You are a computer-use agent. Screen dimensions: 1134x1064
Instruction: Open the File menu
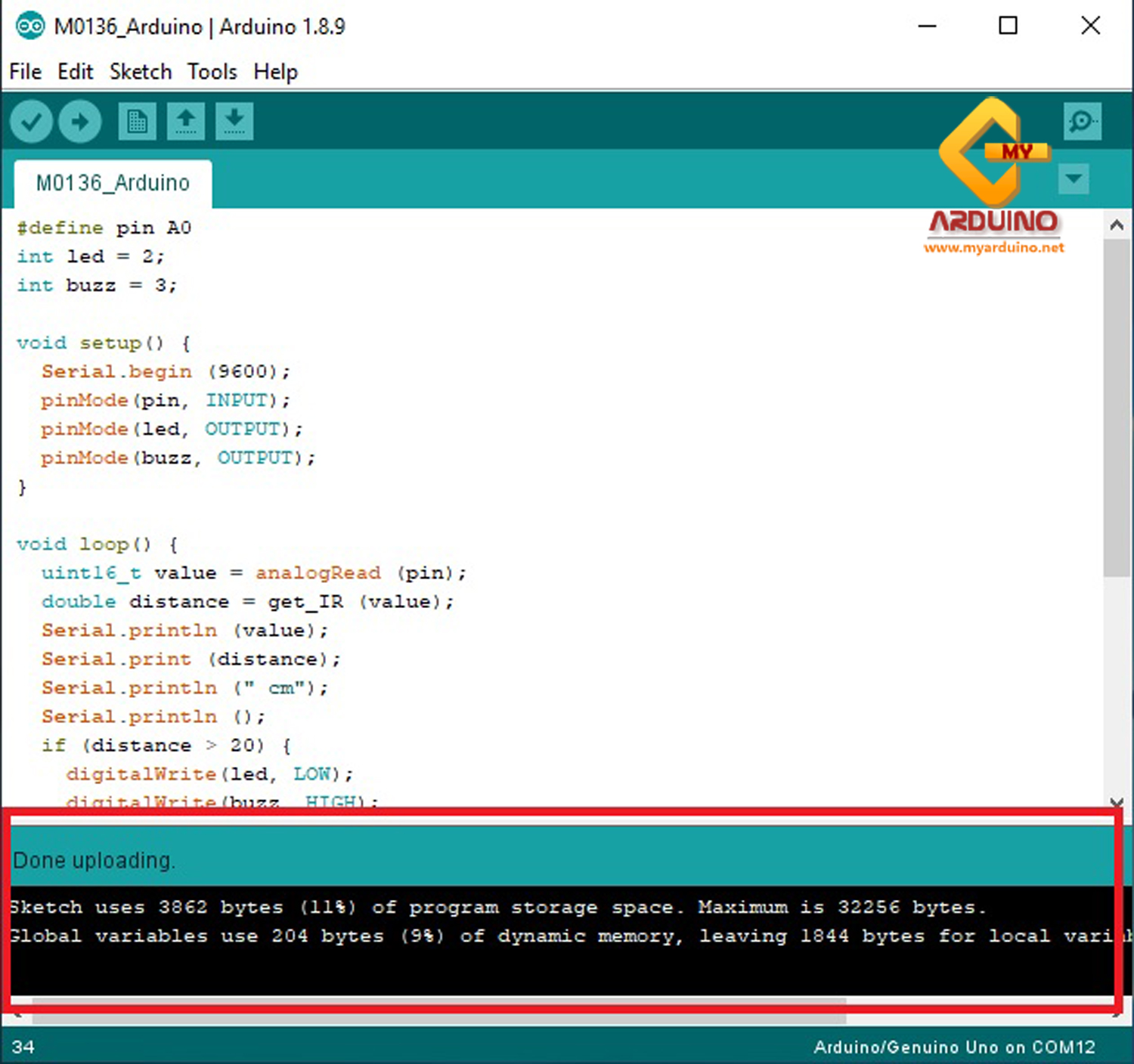[x=25, y=72]
